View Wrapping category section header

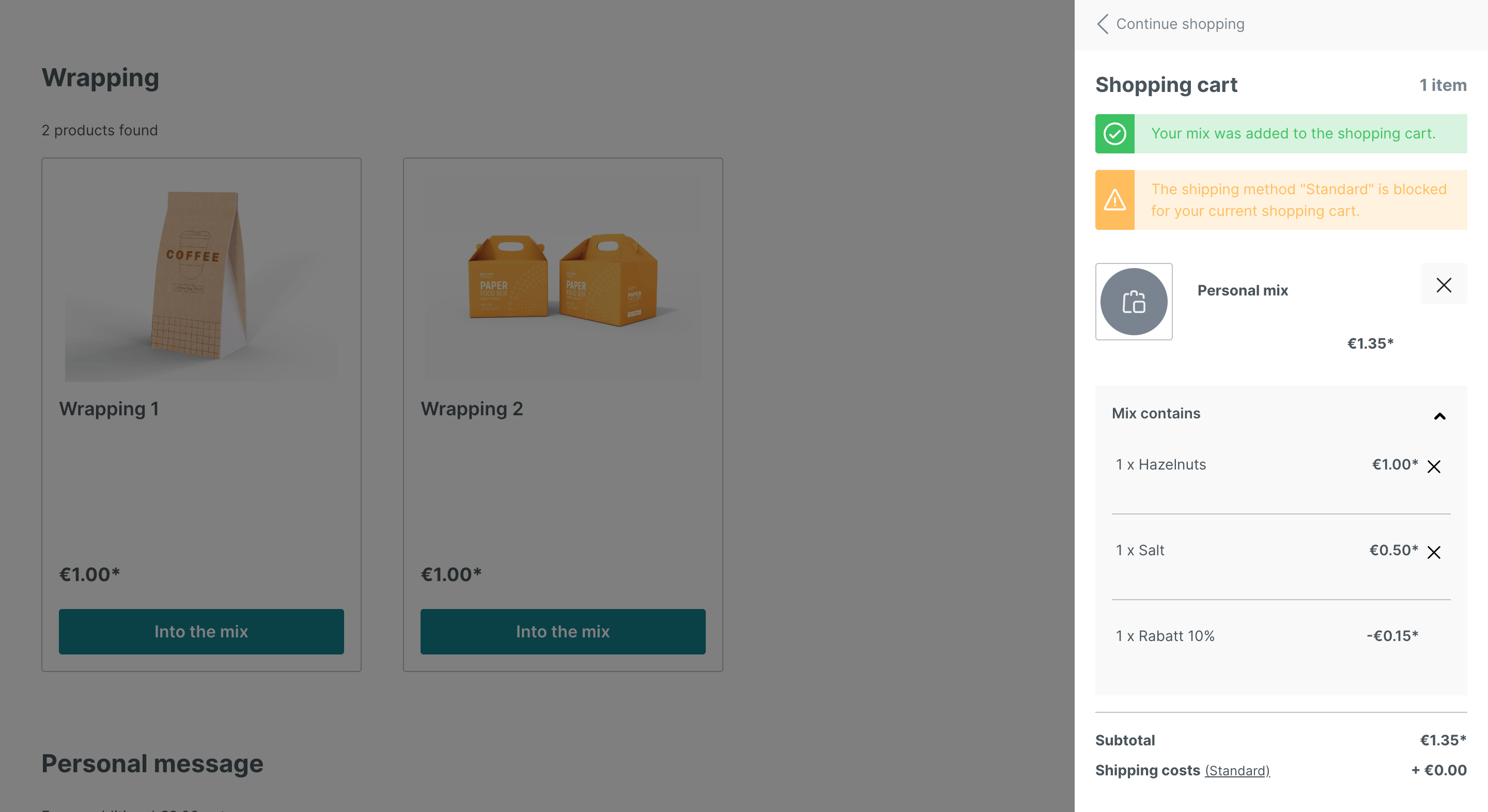(100, 77)
